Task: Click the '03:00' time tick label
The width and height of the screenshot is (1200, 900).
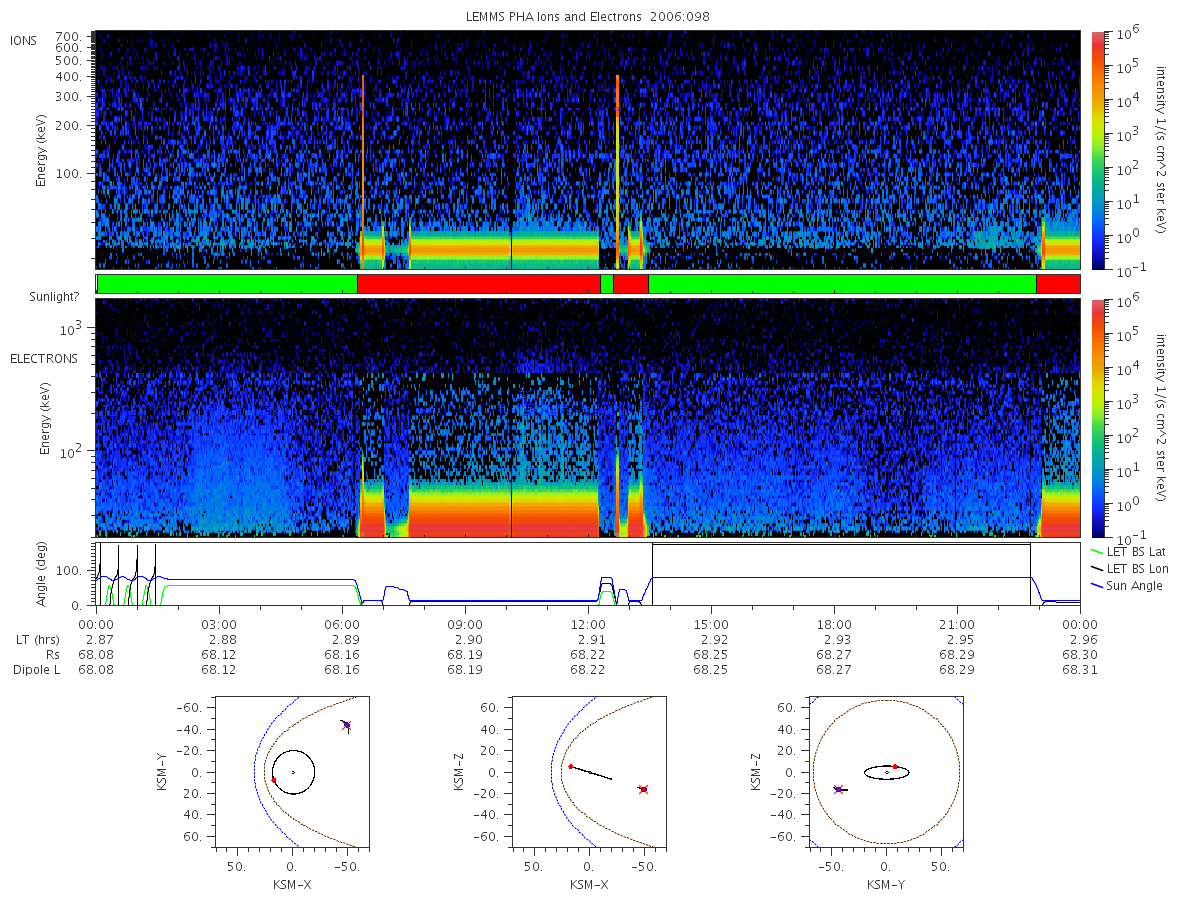Action: click(x=218, y=624)
